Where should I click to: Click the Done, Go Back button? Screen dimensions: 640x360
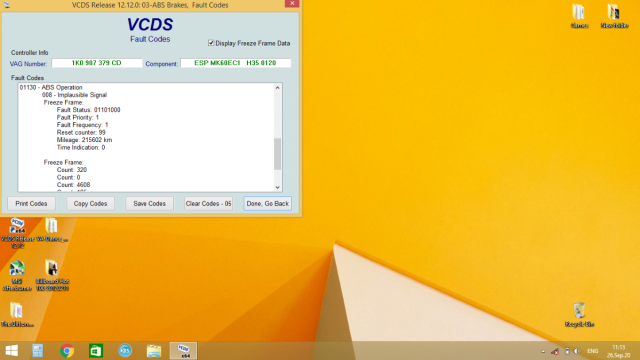[268, 203]
